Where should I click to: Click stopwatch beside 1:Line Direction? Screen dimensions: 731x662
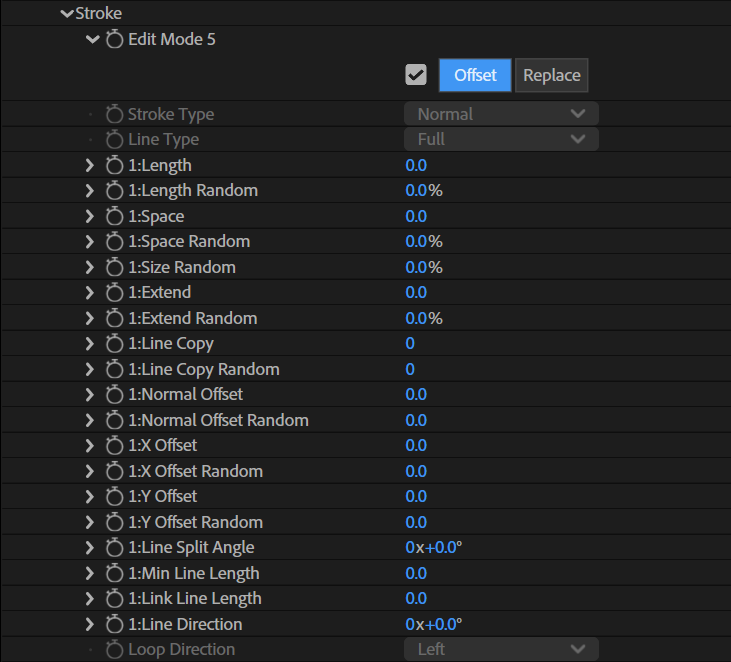[x=114, y=624]
